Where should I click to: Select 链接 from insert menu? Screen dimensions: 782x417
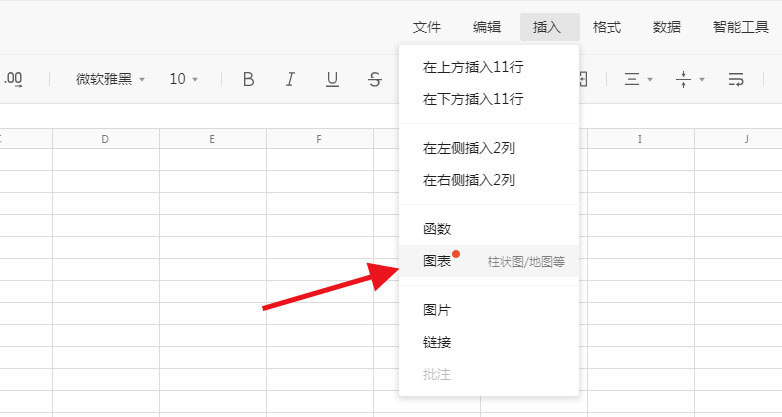(489, 342)
